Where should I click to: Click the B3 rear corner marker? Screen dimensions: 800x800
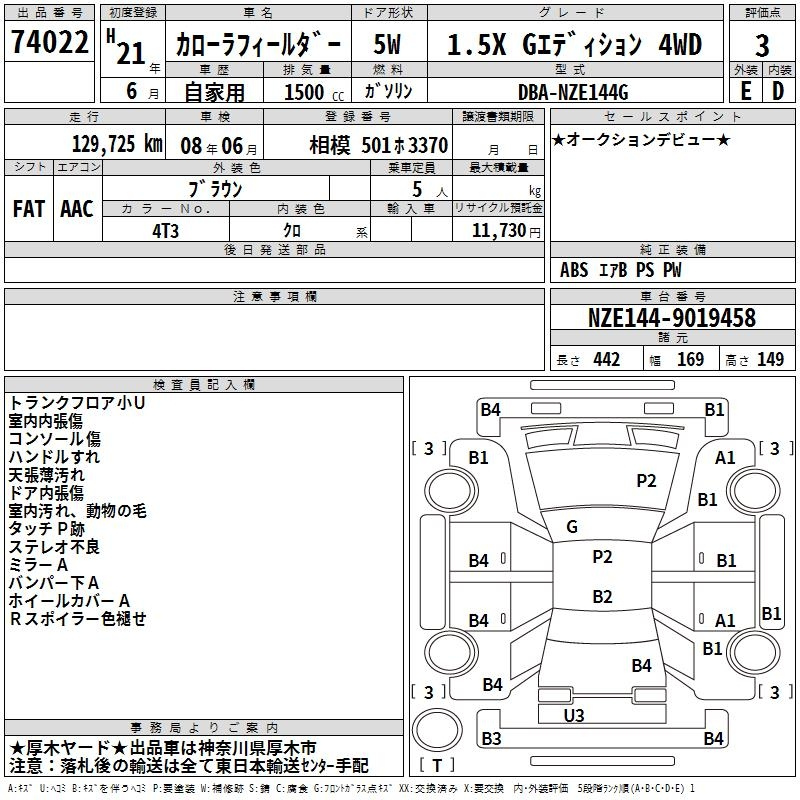click(x=491, y=739)
